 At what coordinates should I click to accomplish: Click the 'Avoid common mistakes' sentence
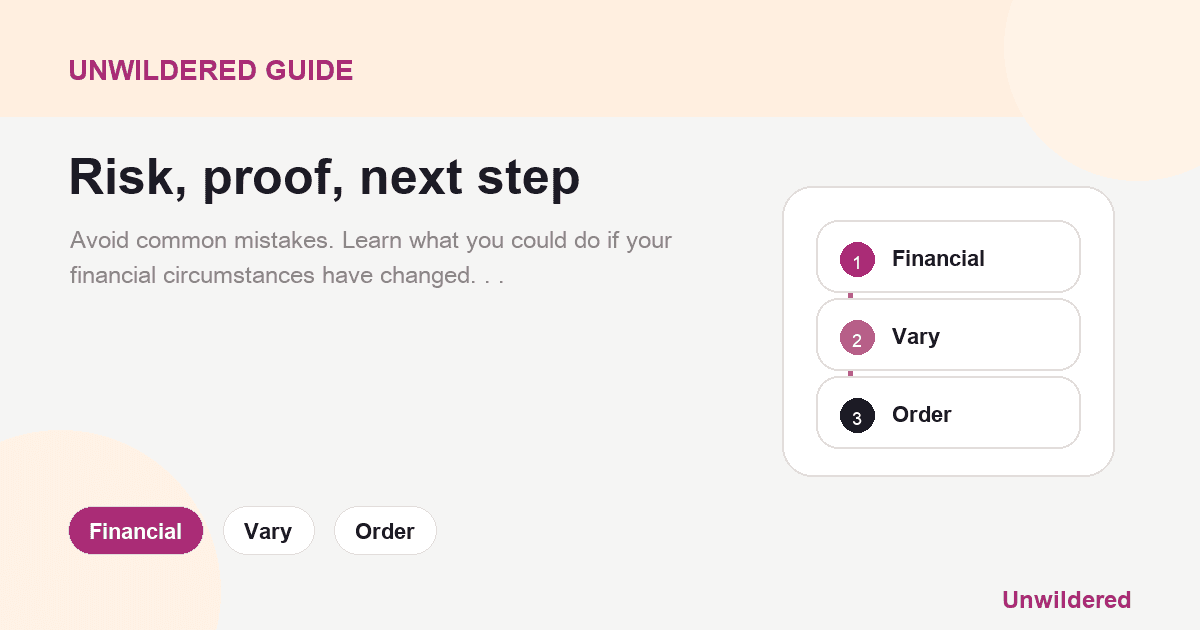(202, 241)
